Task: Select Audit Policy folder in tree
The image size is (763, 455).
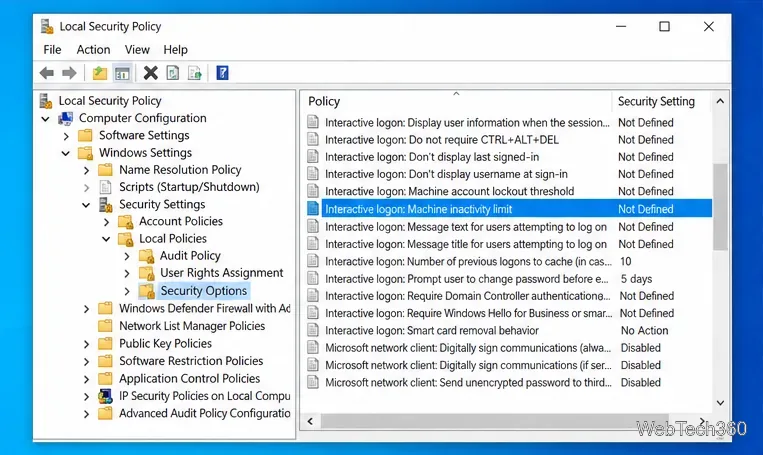Action: pos(190,256)
